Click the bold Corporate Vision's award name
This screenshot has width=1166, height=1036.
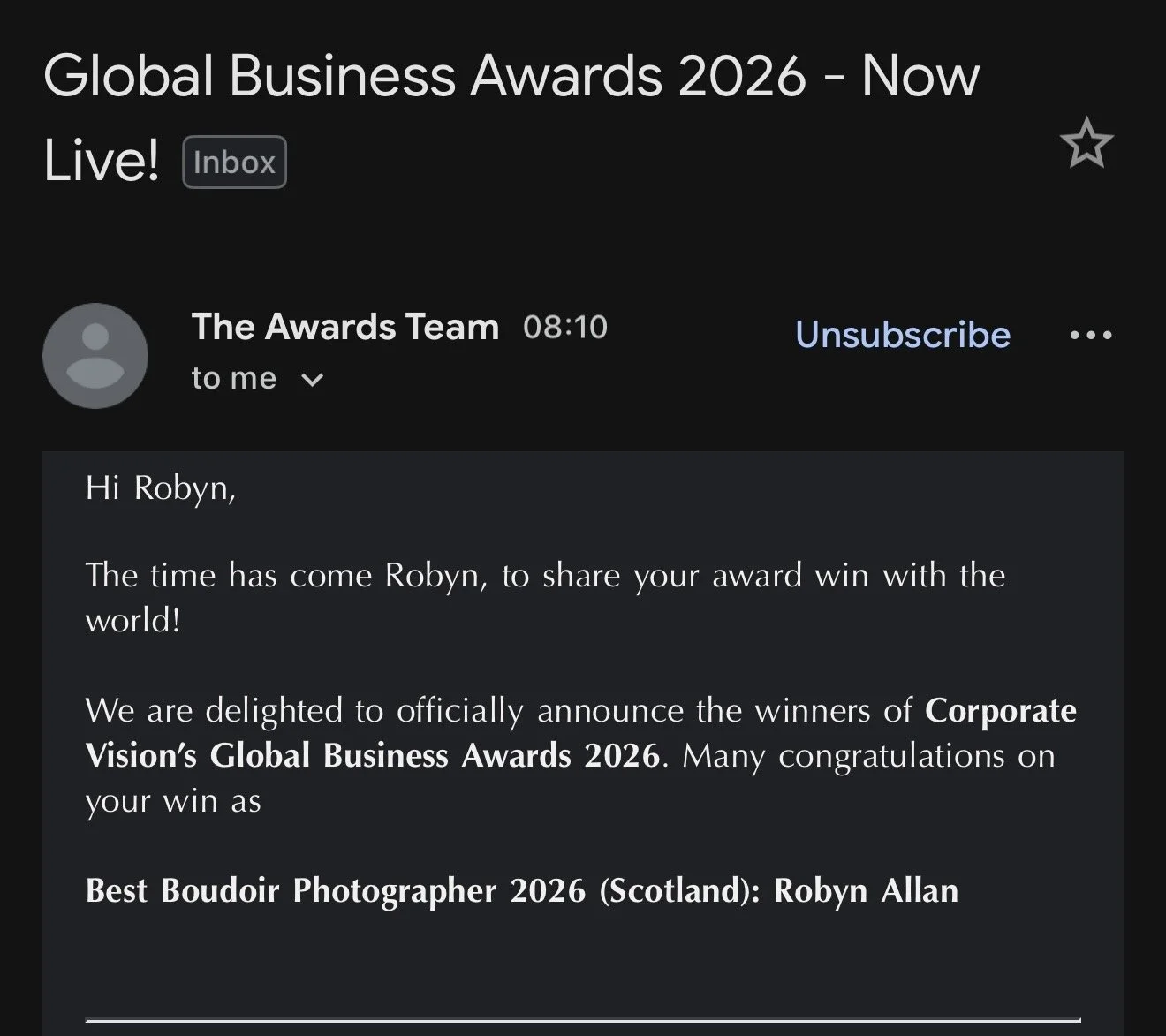click(x=580, y=733)
